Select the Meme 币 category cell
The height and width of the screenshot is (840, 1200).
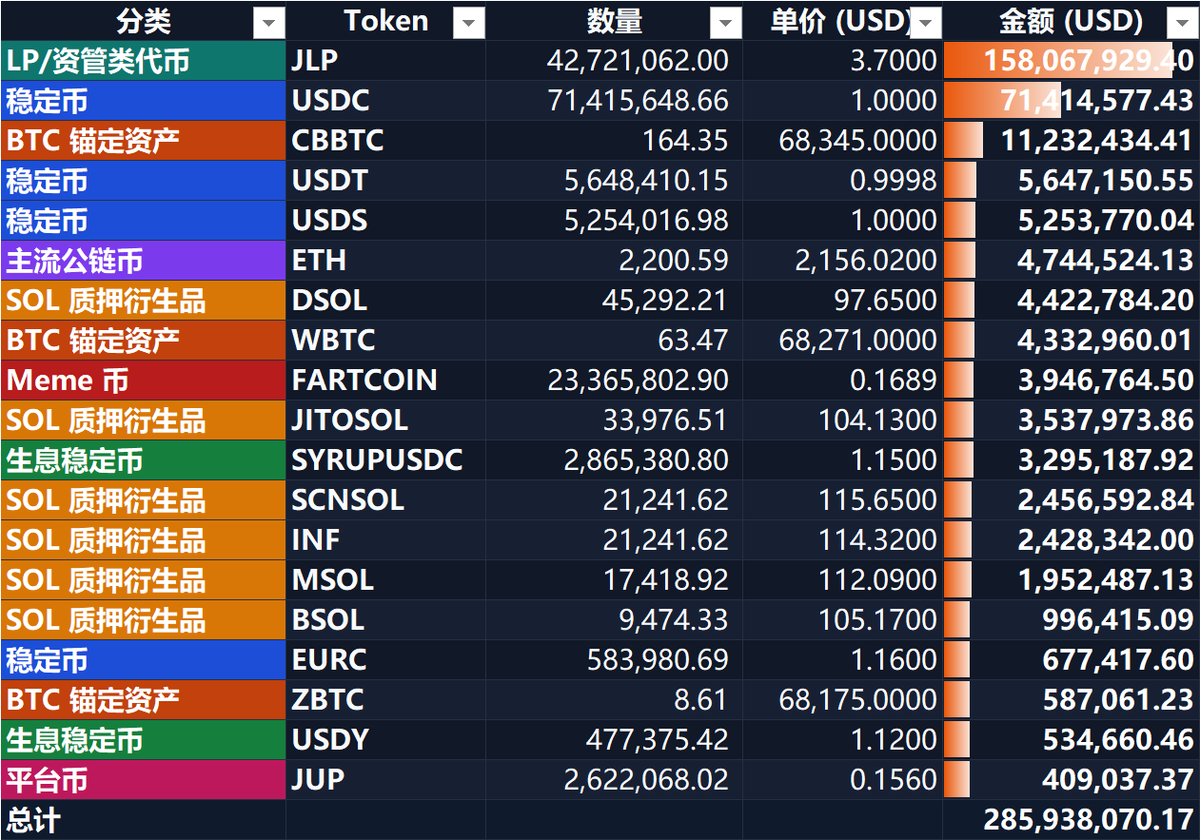pos(143,380)
